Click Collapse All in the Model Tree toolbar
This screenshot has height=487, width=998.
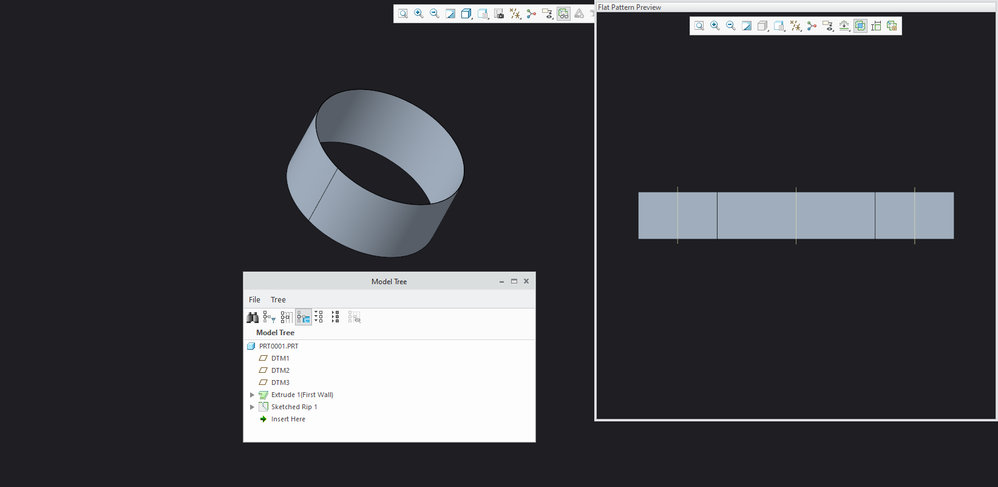[335, 317]
